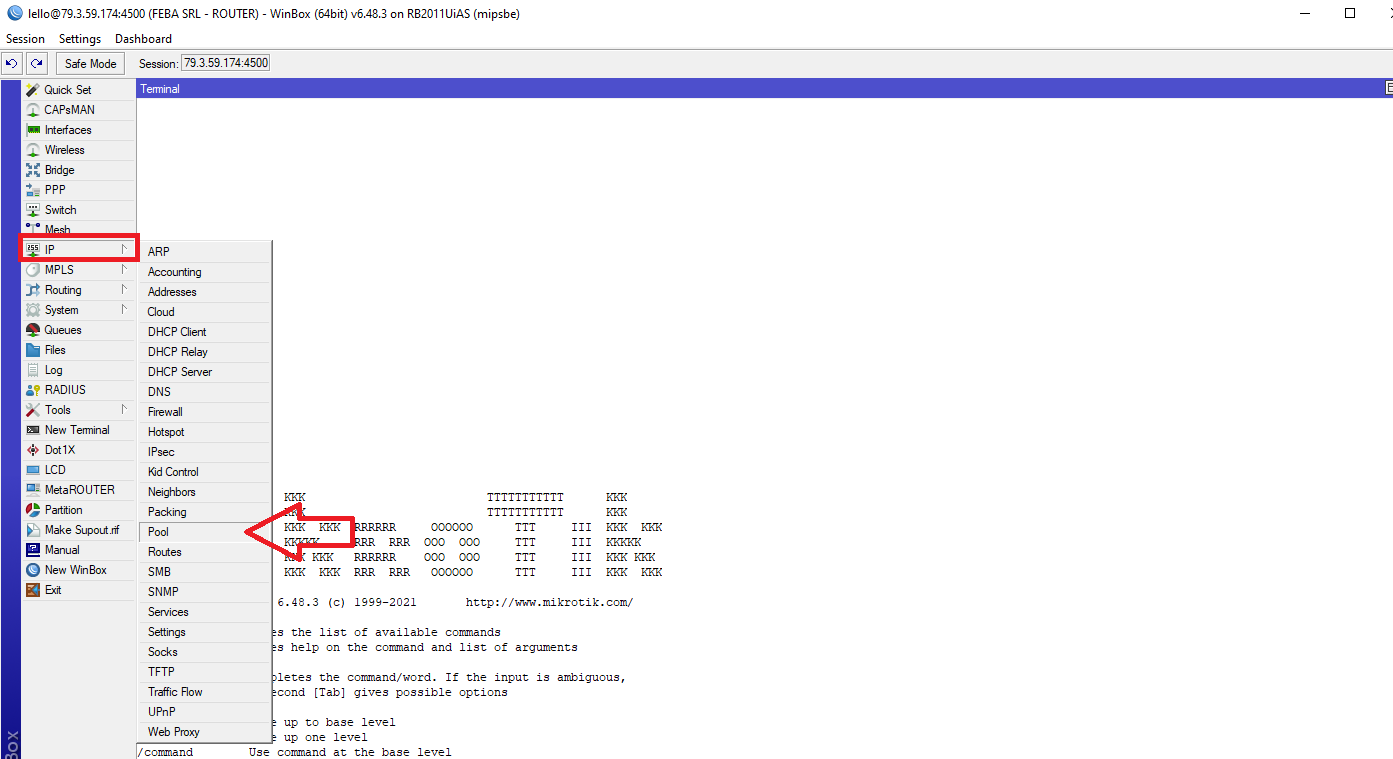Open Cloud in the IP submenu
1393x759 pixels.
click(x=205, y=312)
